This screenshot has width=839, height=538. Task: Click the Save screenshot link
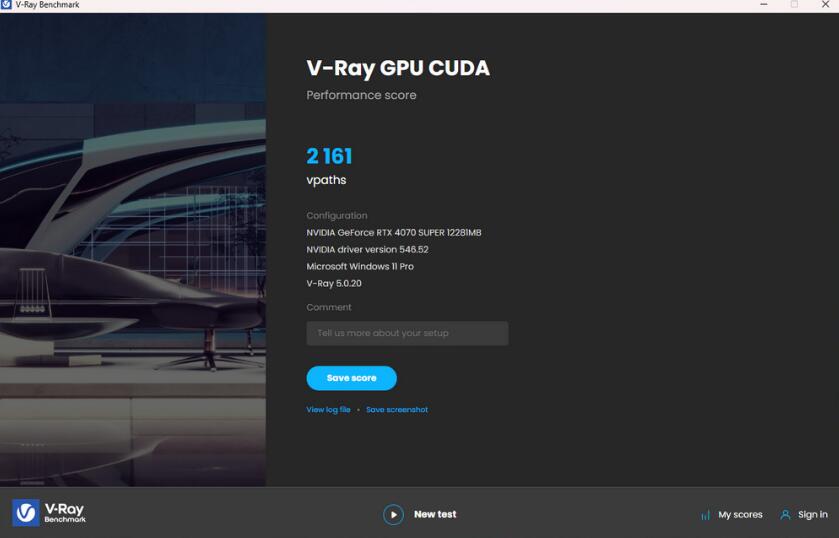397,410
